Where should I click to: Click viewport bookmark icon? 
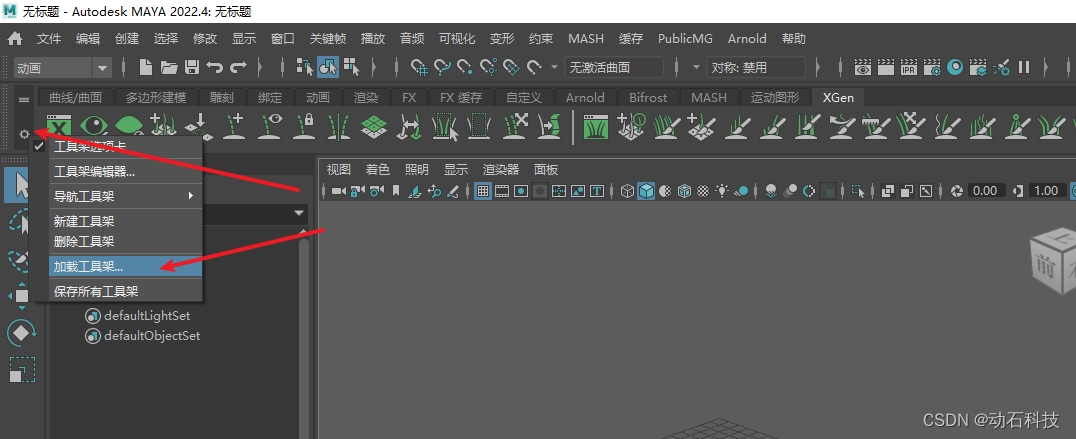click(x=396, y=191)
